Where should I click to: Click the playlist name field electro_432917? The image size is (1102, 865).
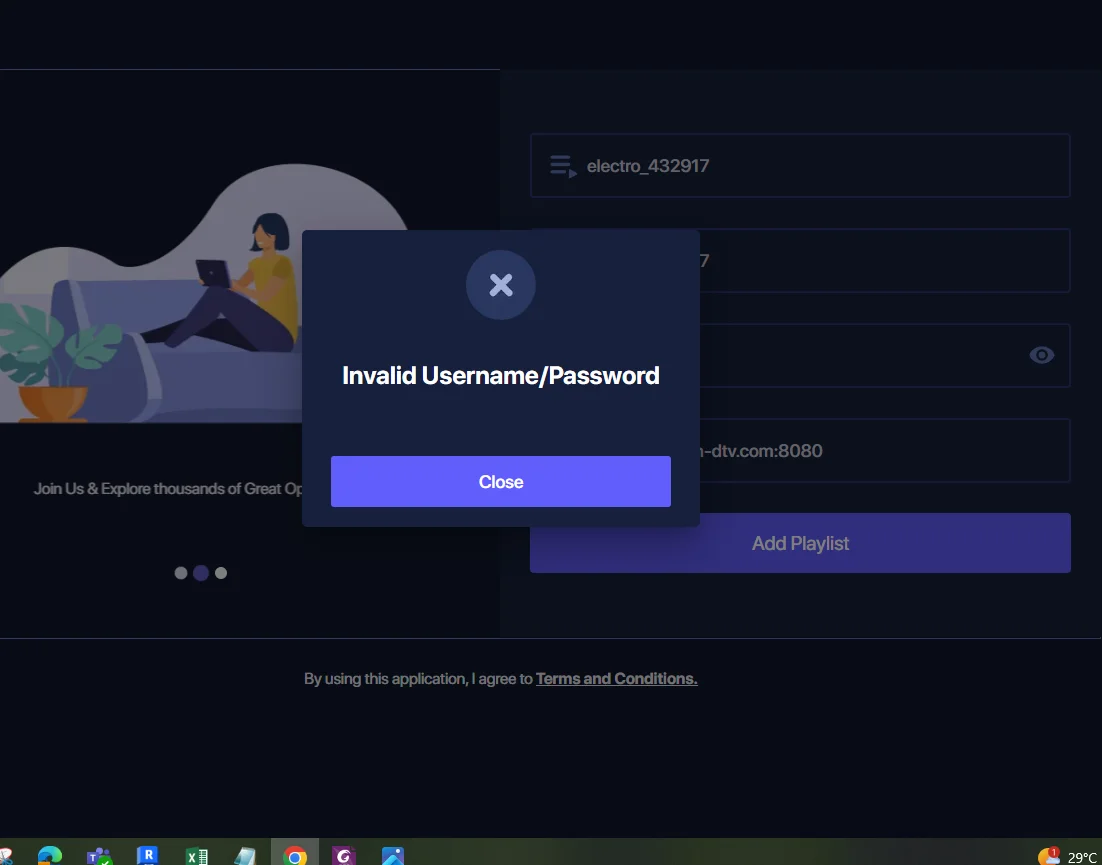[x=800, y=165]
